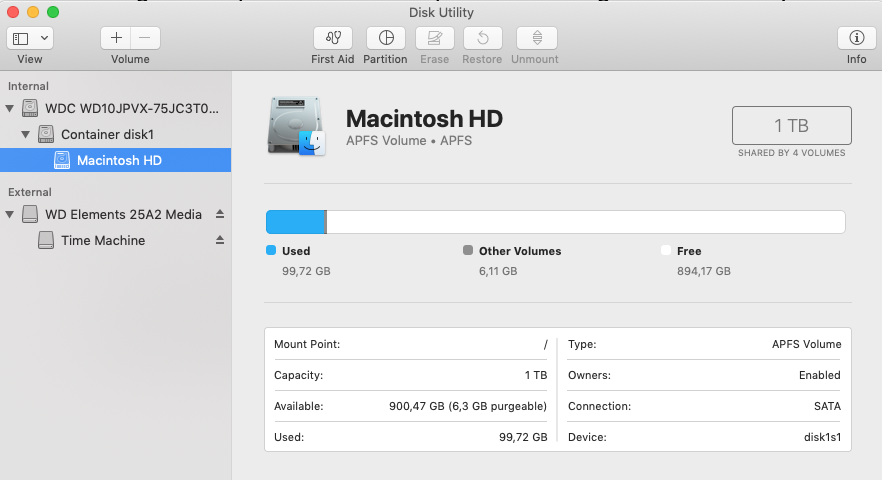This screenshot has width=882, height=480.
Task: Click the '99,72 GB' used legend value
Action: click(306, 271)
